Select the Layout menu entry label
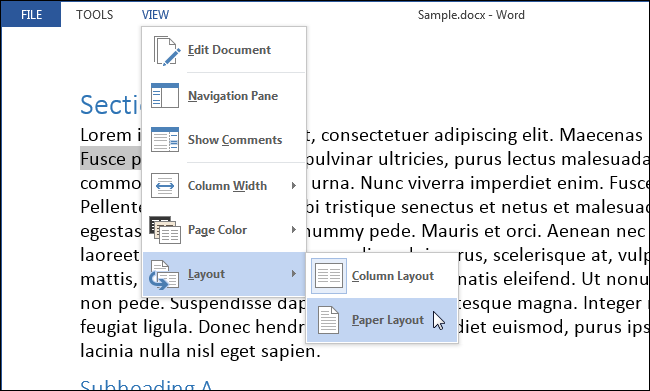 click(x=206, y=274)
